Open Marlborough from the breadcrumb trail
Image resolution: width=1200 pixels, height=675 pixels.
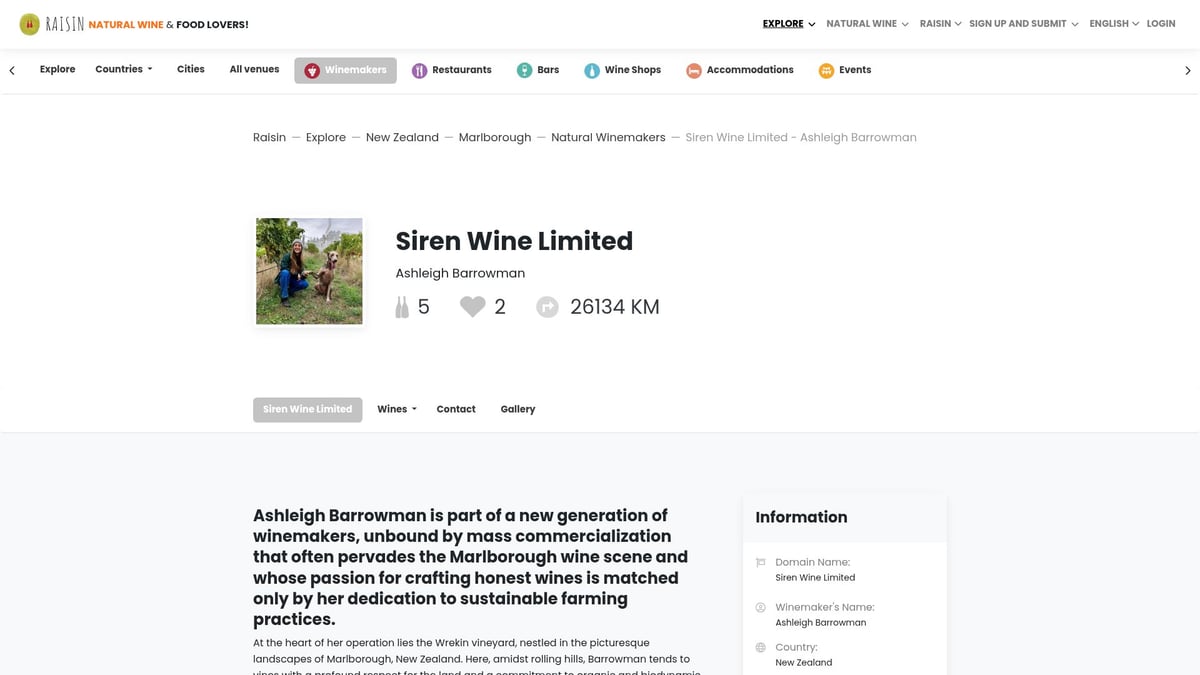(494, 137)
